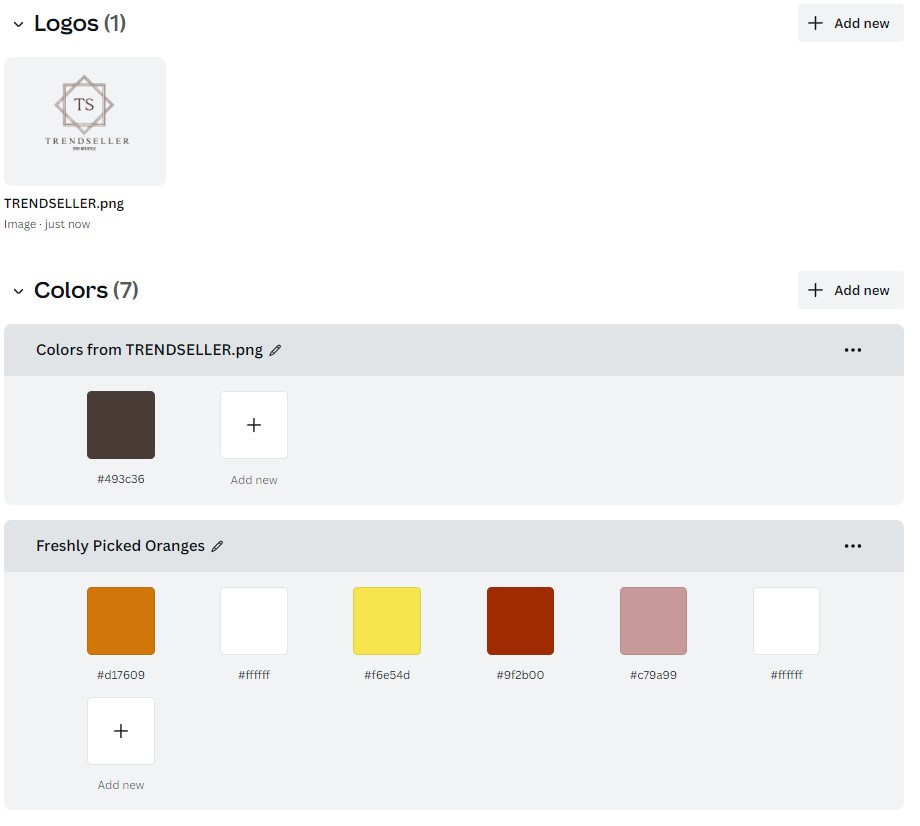The height and width of the screenshot is (826, 920).
Task: Select the dark red #9f2b00 swatch
Action: click(x=520, y=621)
